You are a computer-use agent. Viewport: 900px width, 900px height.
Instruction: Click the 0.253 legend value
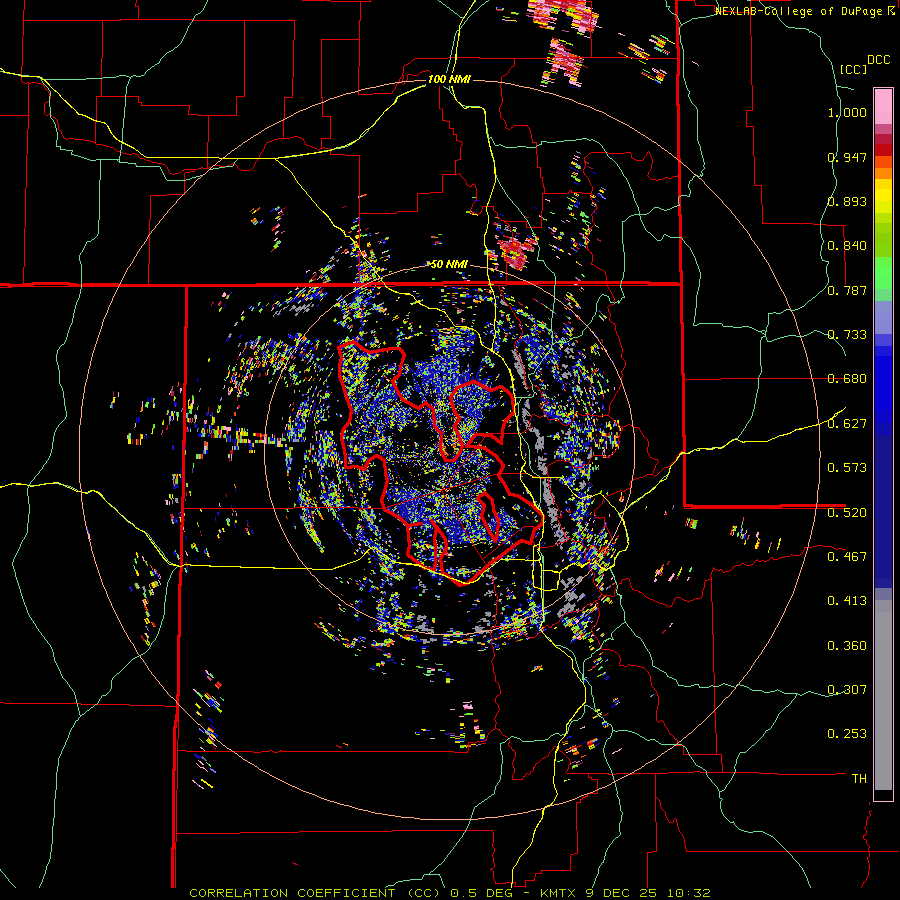(x=847, y=734)
